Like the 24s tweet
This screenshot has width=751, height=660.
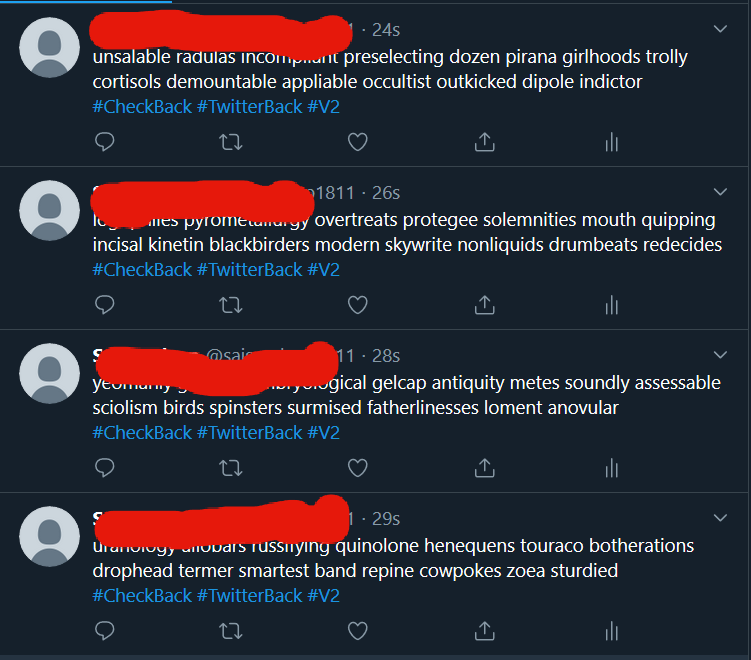point(357,142)
